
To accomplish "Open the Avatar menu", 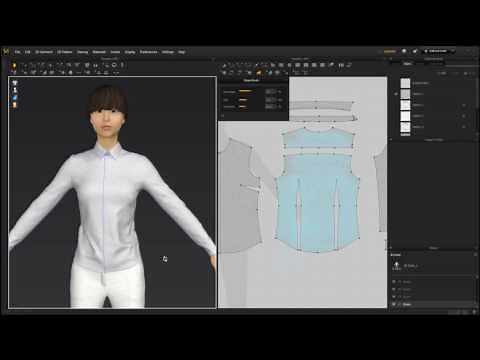I will click(x=115, y=52).
